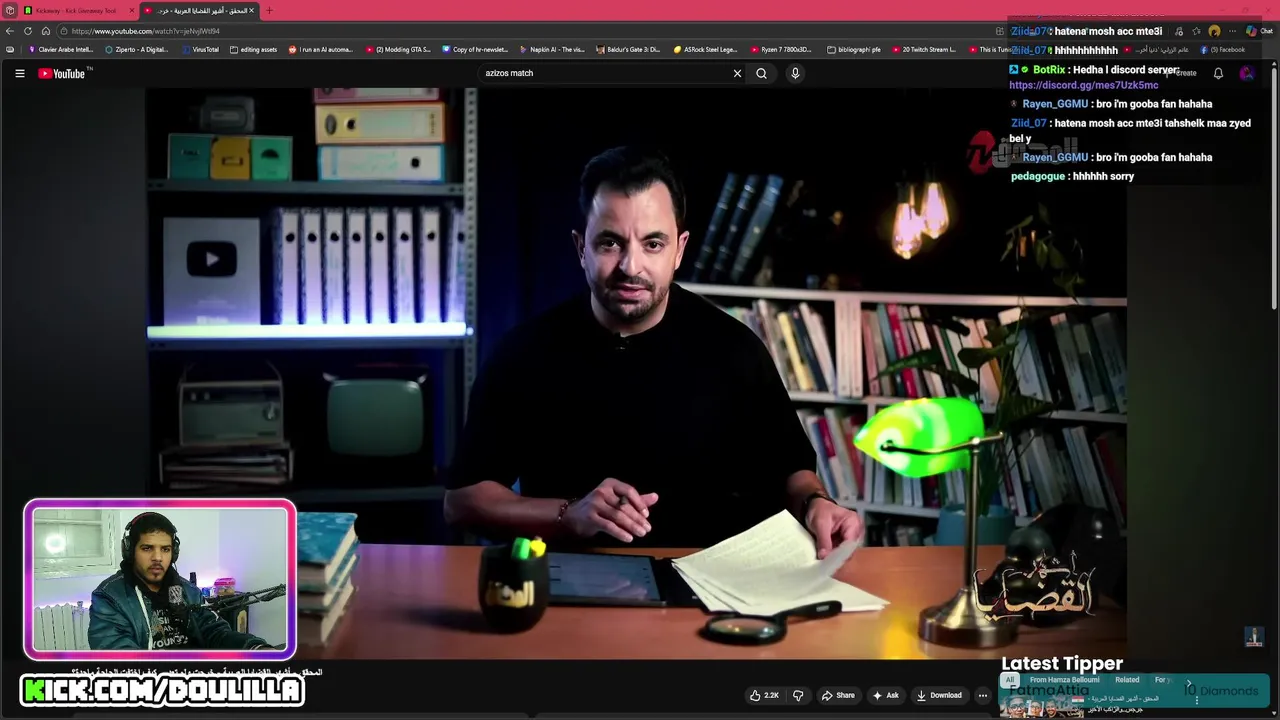Start voice search with the microphone icon
This screenshot has width=1280, height=720.
click(795, 73)
